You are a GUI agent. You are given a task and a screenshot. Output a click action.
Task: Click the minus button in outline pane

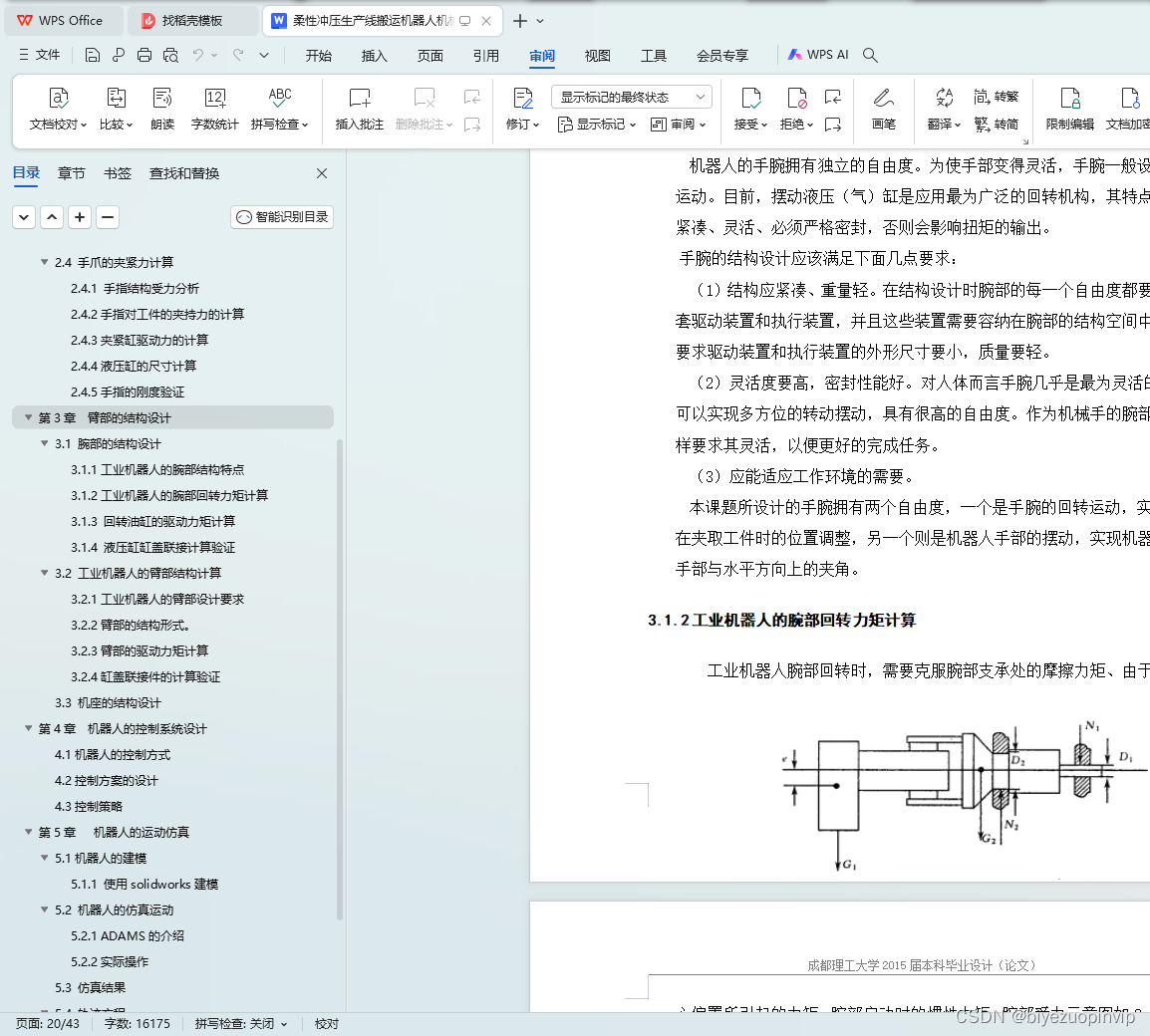click(x=108, y=217)
